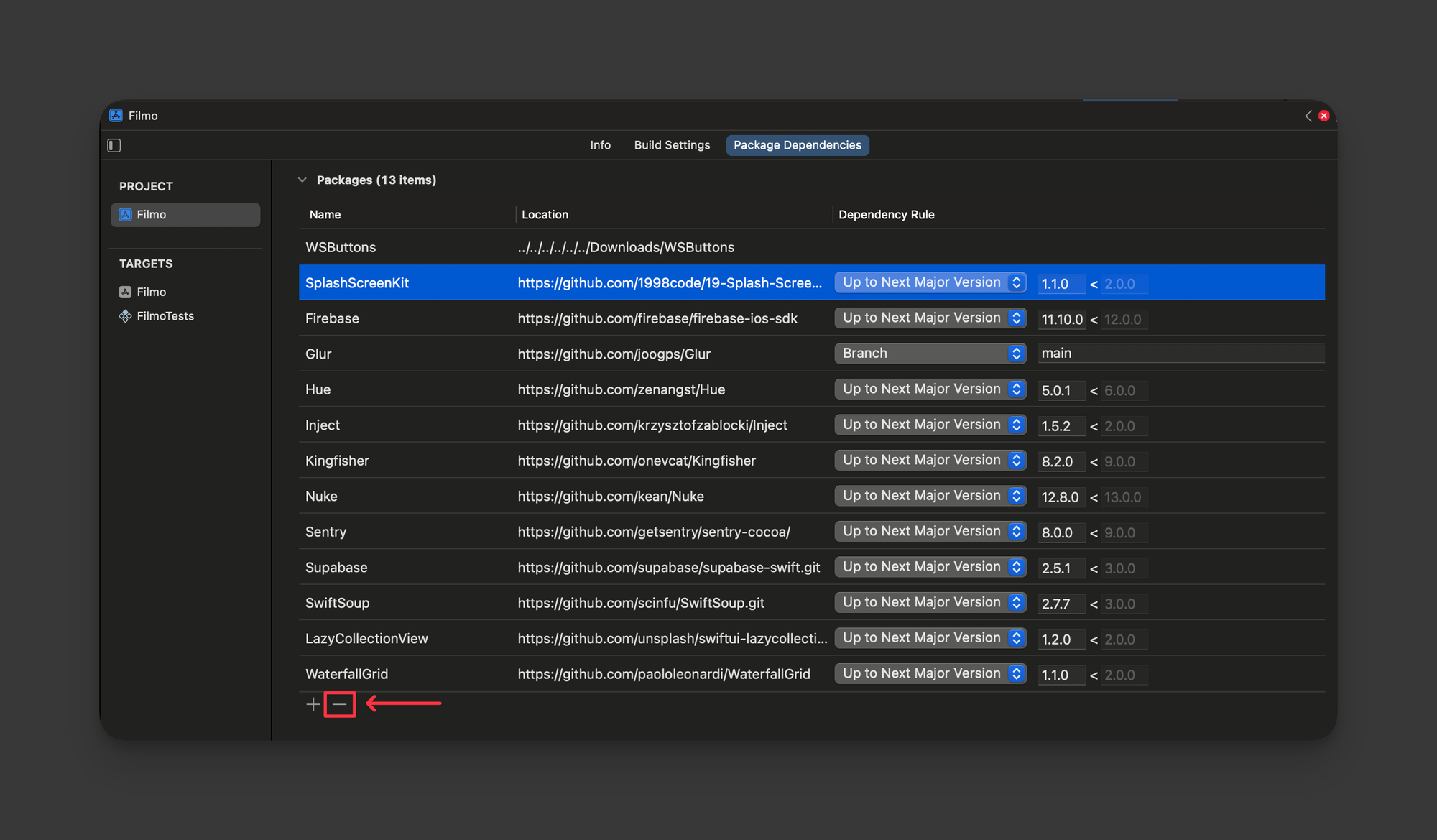The width and height of the screenshot is (1437, 840).
Task: Click the minus remove package button
Action: coord(339,704)
